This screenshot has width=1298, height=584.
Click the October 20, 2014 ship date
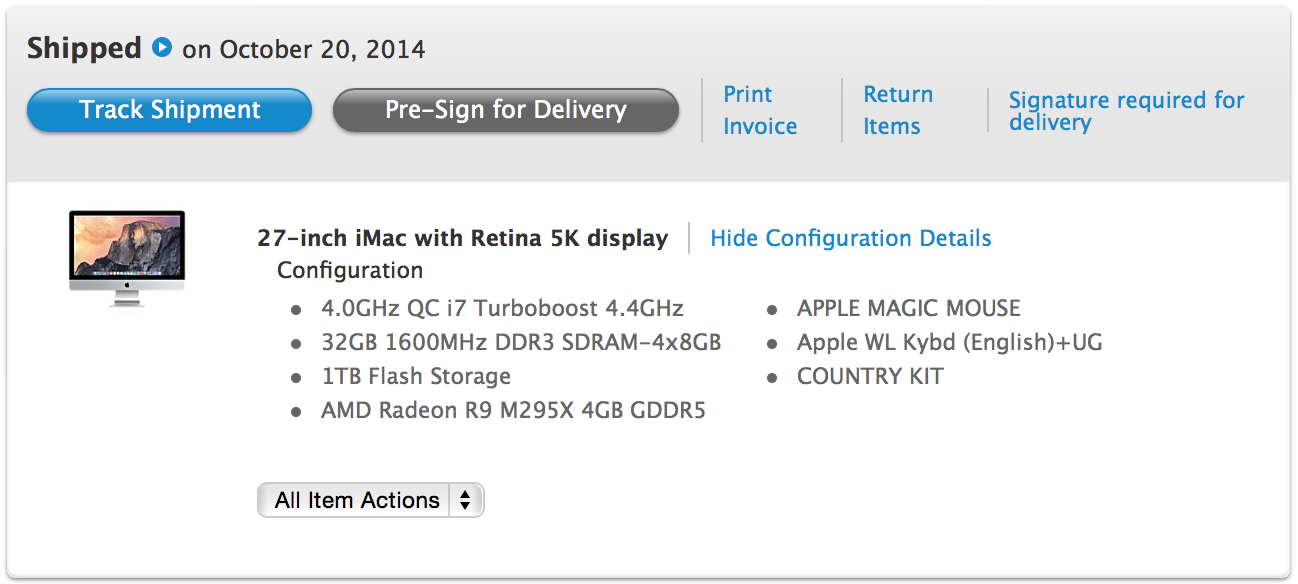[x=322, y=49]
